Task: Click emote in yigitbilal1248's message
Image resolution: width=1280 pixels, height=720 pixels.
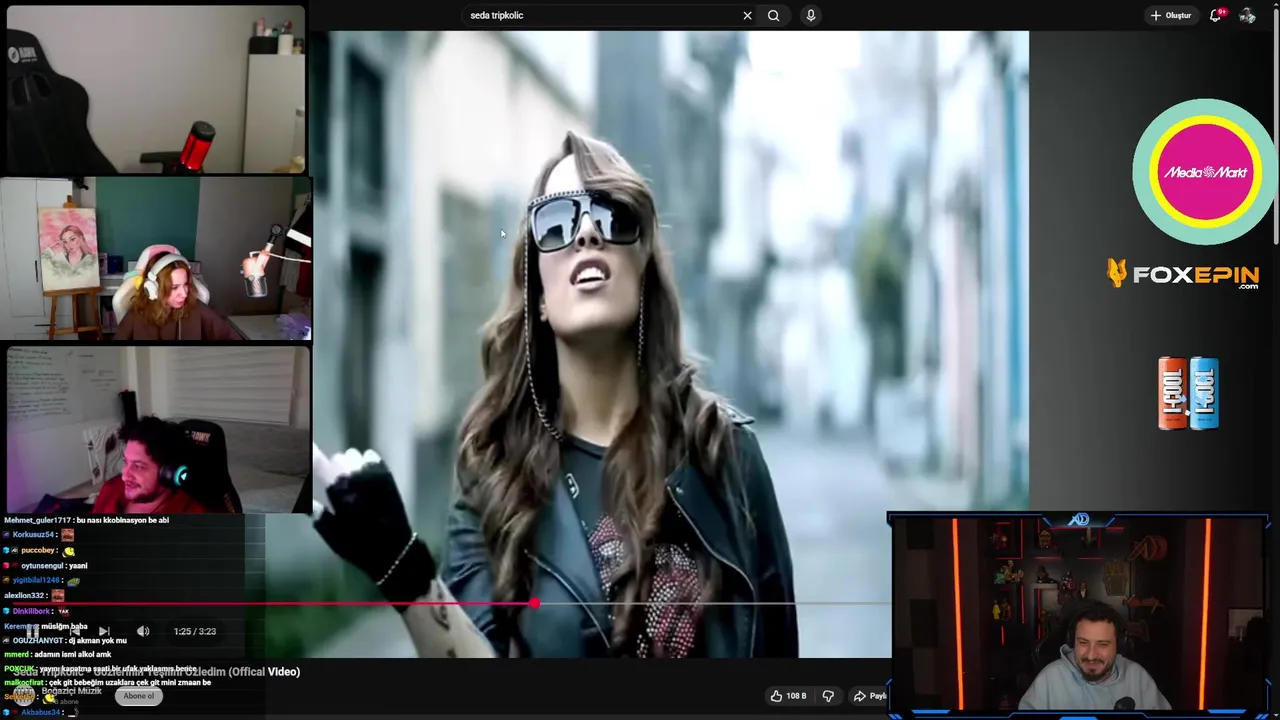Action: click(x=73, y=581)
